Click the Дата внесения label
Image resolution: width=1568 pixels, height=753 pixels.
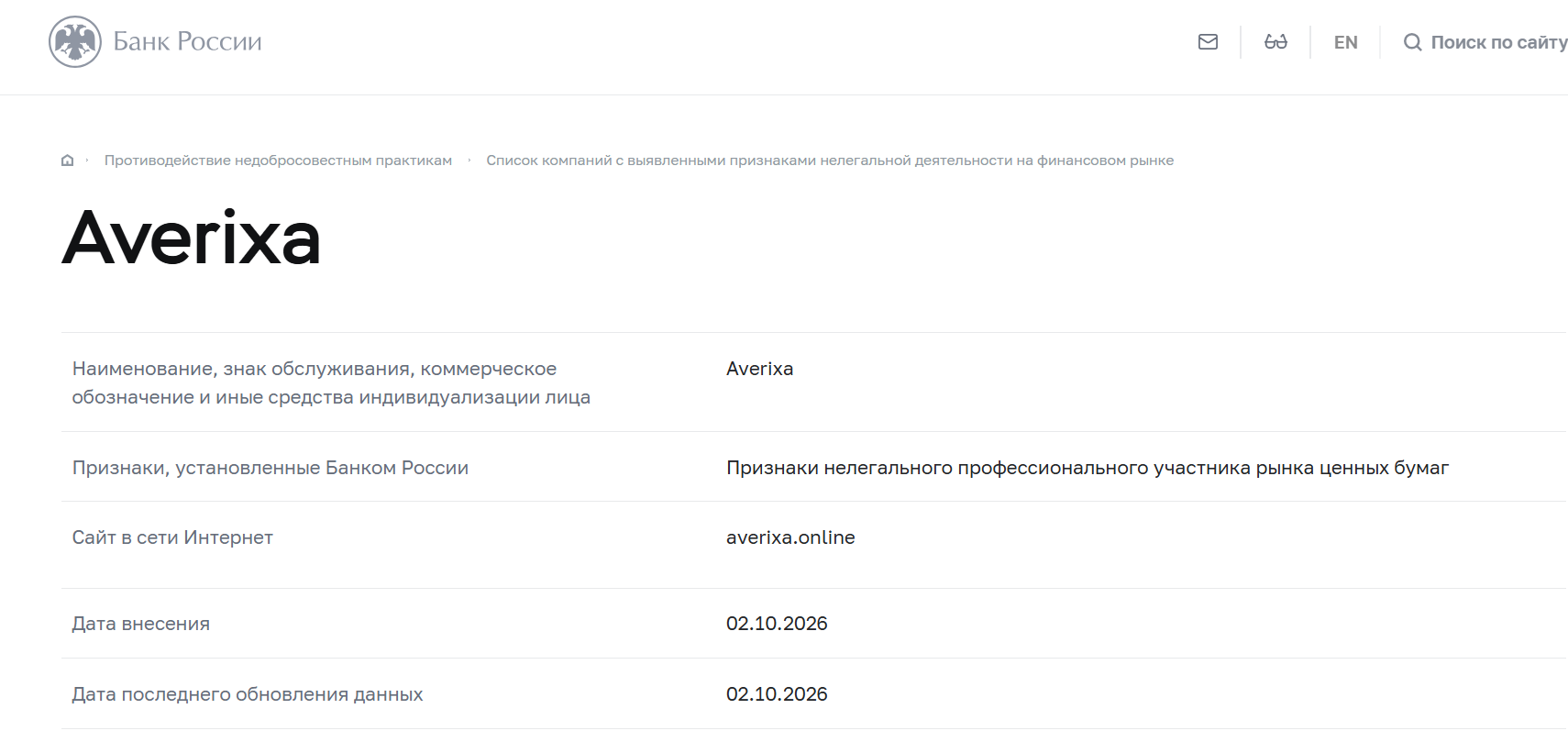(141, 624)
